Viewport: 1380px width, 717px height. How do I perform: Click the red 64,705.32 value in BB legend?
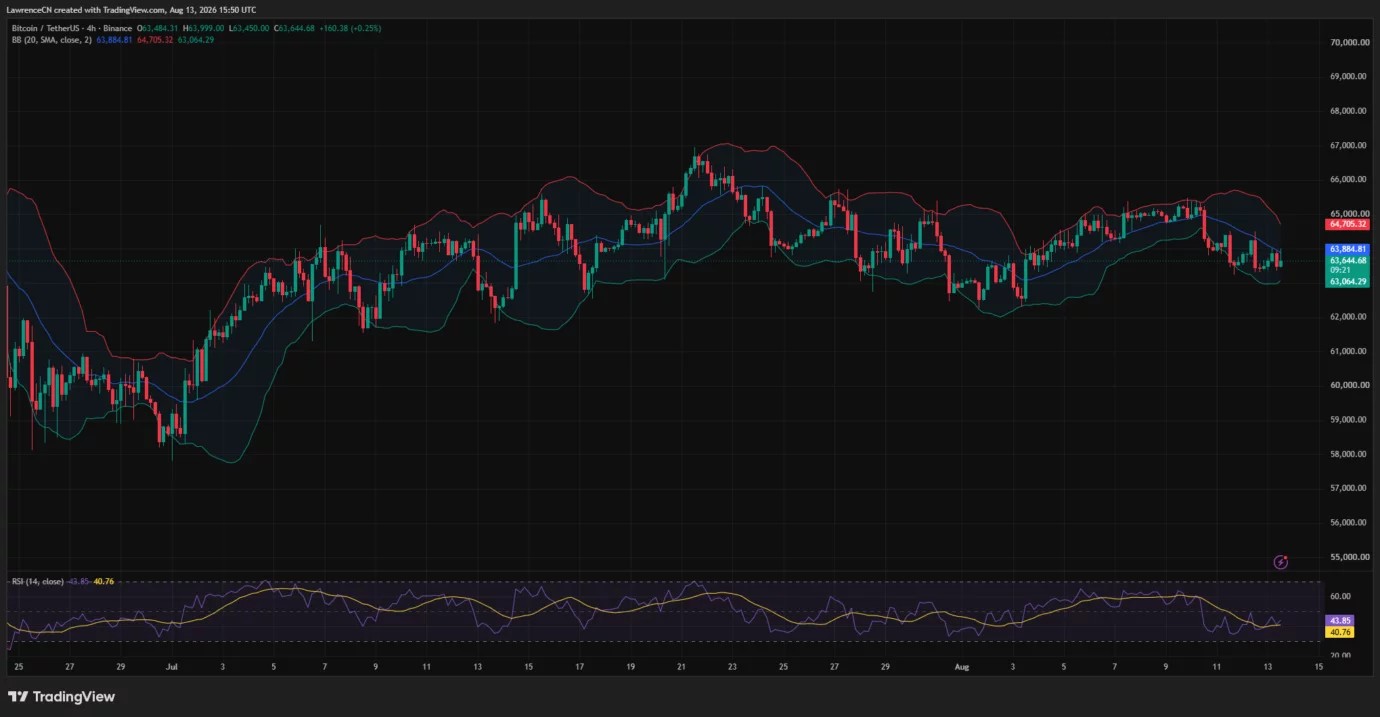tap(155, 40)
